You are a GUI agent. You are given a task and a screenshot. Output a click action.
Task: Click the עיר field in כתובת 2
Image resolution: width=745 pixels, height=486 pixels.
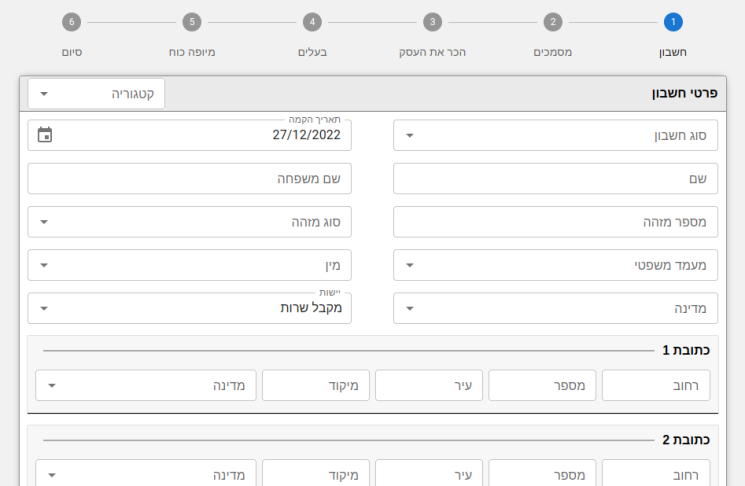click(x=429, y=473)
